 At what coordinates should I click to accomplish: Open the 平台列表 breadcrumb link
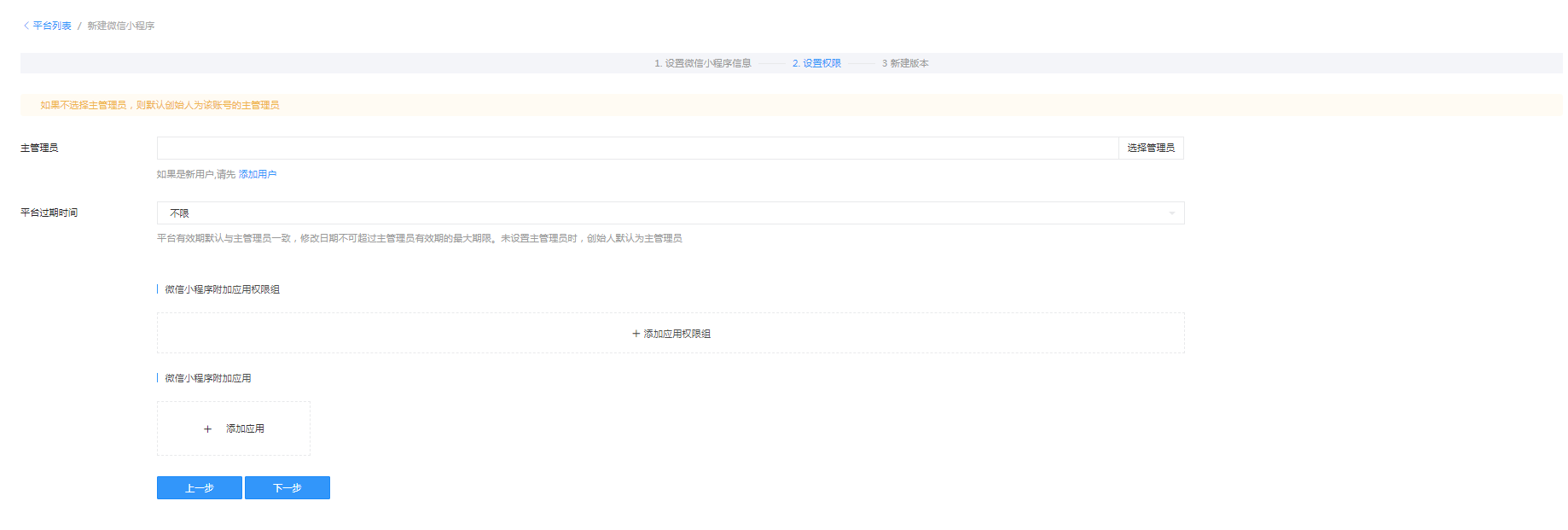click(x=52, y=26)
